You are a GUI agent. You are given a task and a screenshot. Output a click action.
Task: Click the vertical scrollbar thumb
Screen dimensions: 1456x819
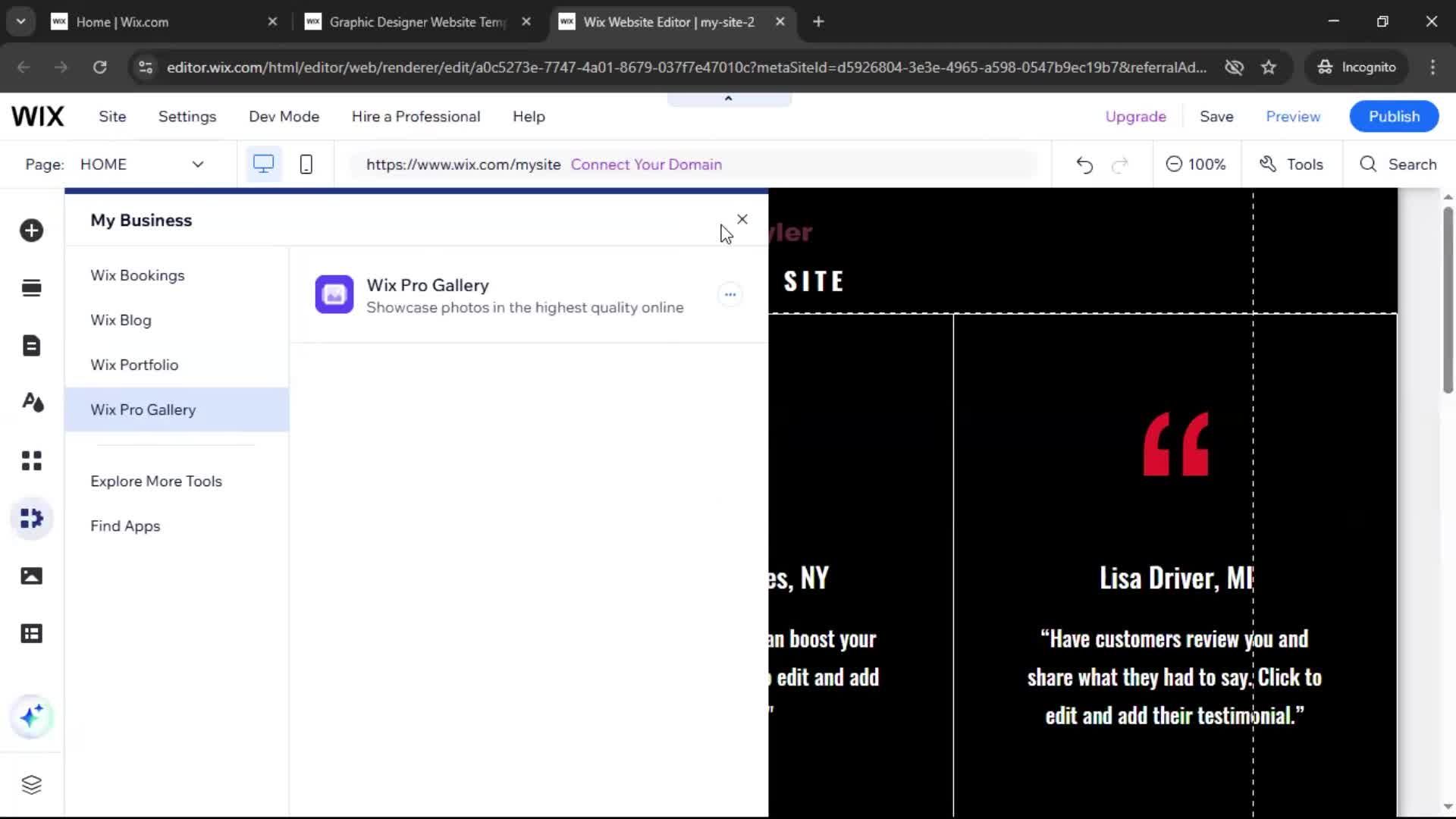pyautogui.click(x=1448, y=300)
